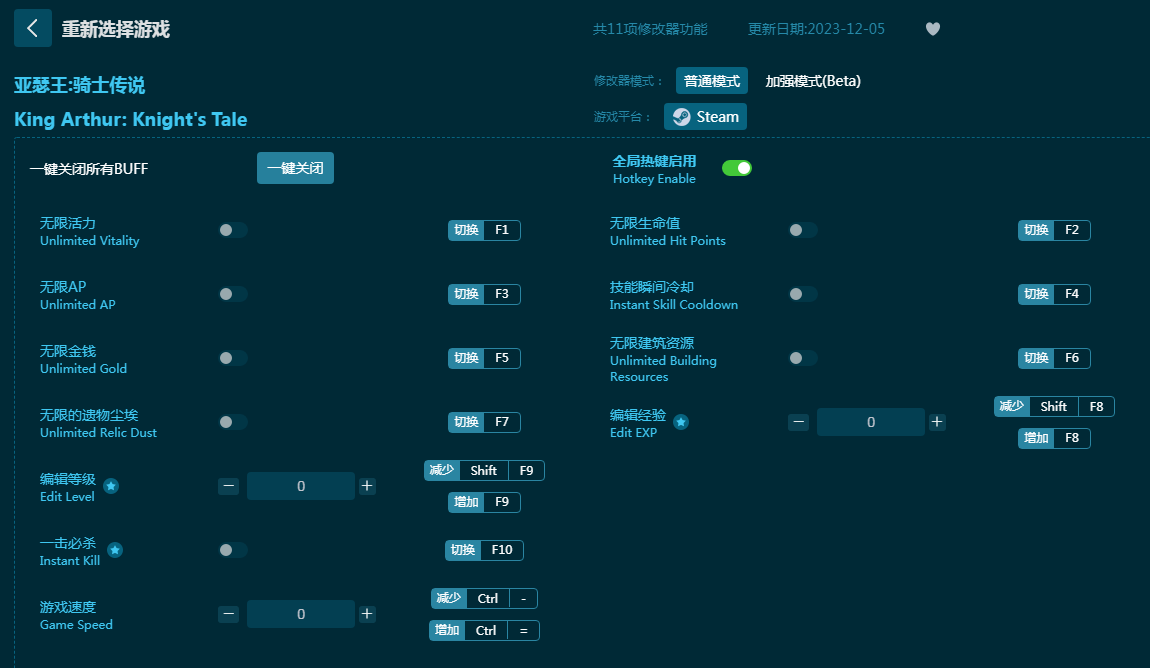Viewport: 1150px width, 668px height.
Task: Click 减少 Shift F9 hotkey button
Action: click(x=484, y=471)
